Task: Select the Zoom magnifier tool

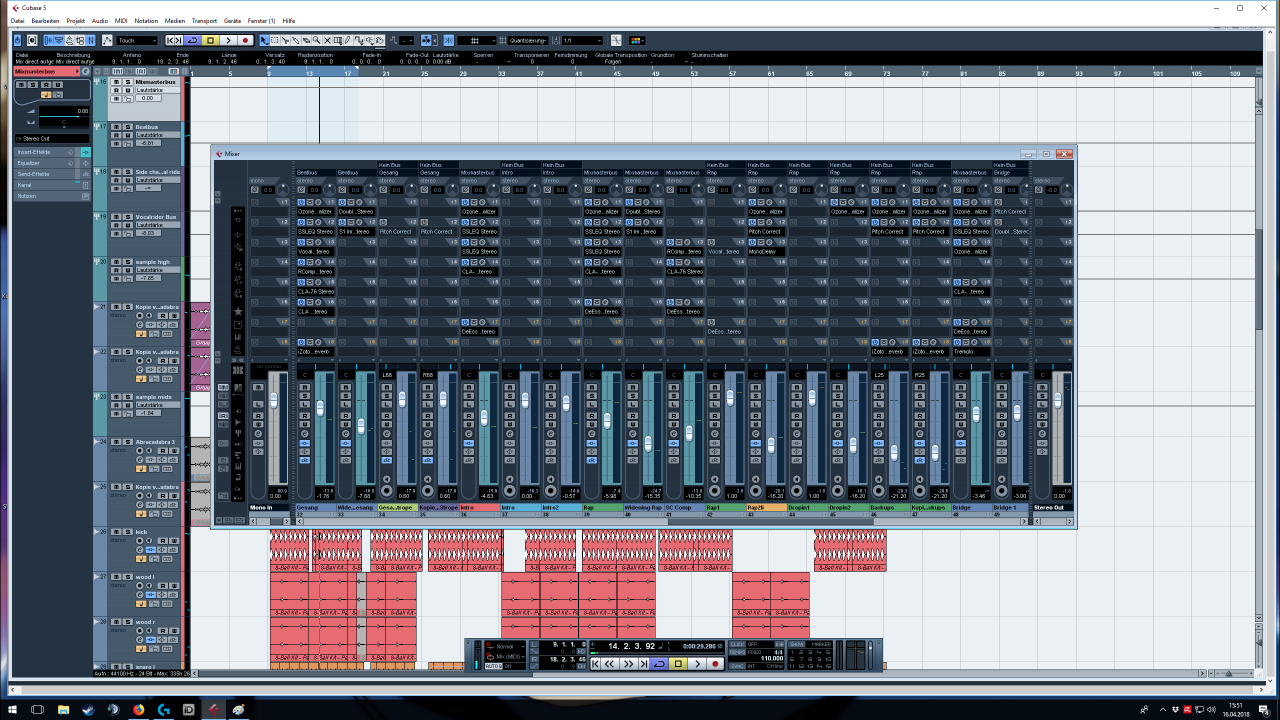Action: (316, 40)
